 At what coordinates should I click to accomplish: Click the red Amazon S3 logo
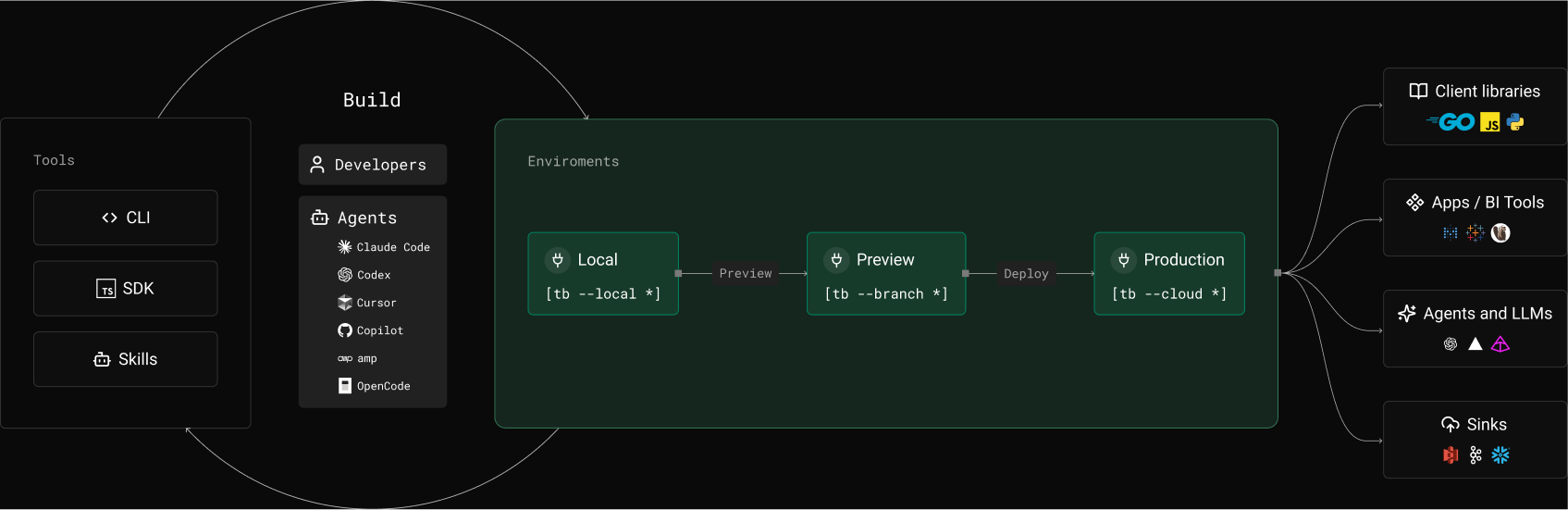[1451, 455]
